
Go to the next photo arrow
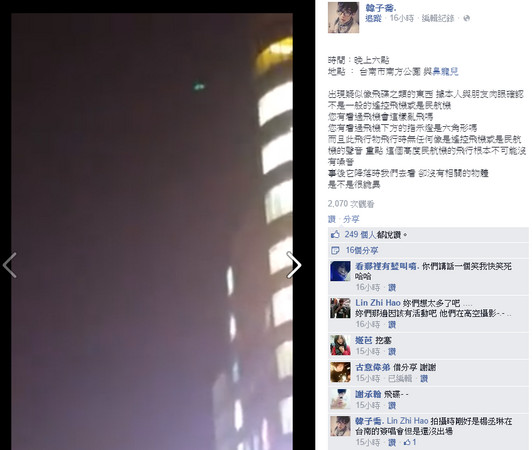(x=293, y=265)
